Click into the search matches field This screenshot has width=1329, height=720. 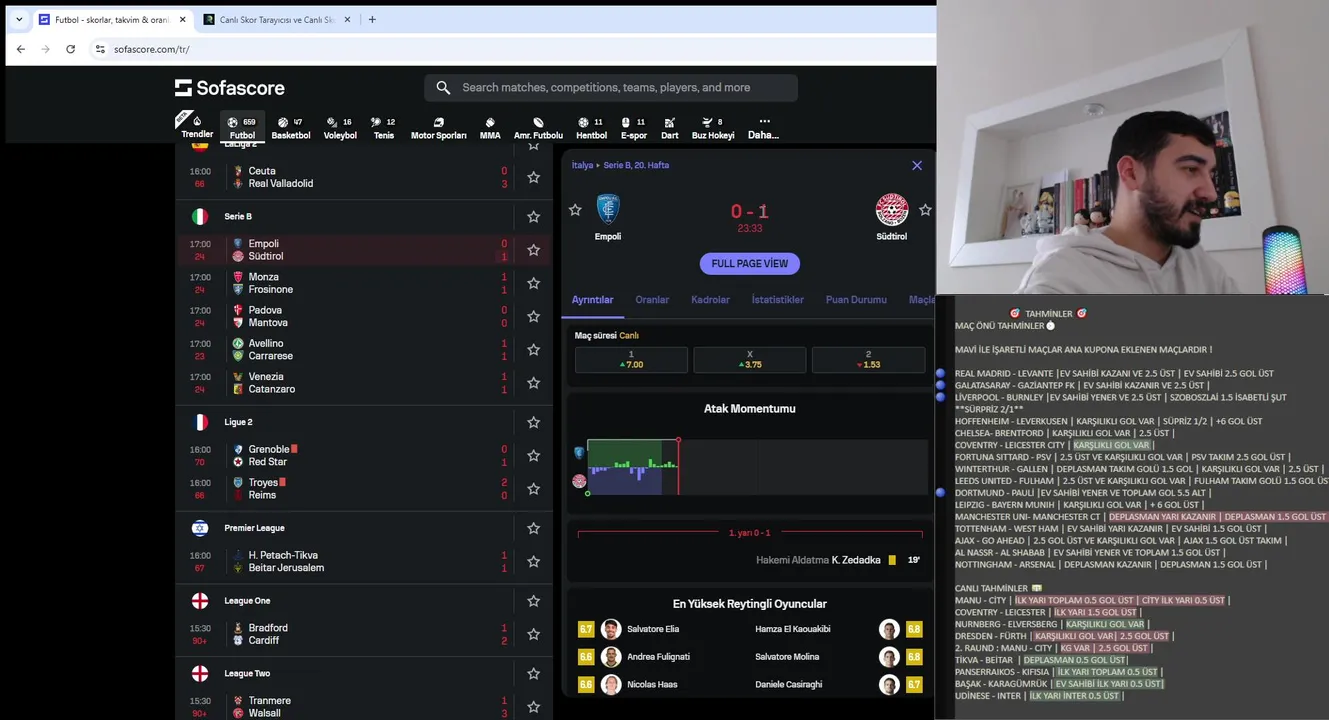tap(611, 88)
